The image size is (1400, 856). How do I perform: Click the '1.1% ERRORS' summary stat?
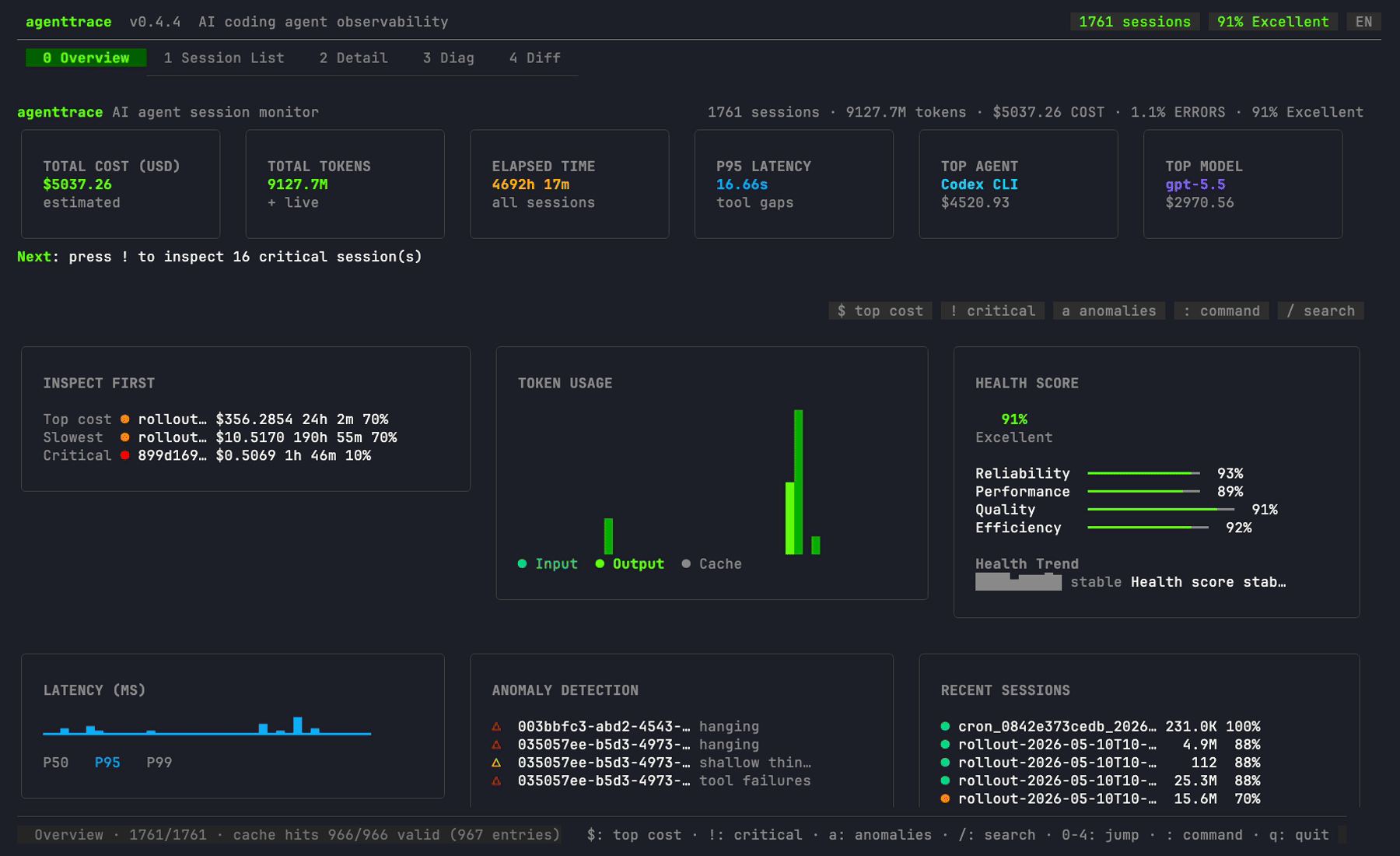point(1178,112)
